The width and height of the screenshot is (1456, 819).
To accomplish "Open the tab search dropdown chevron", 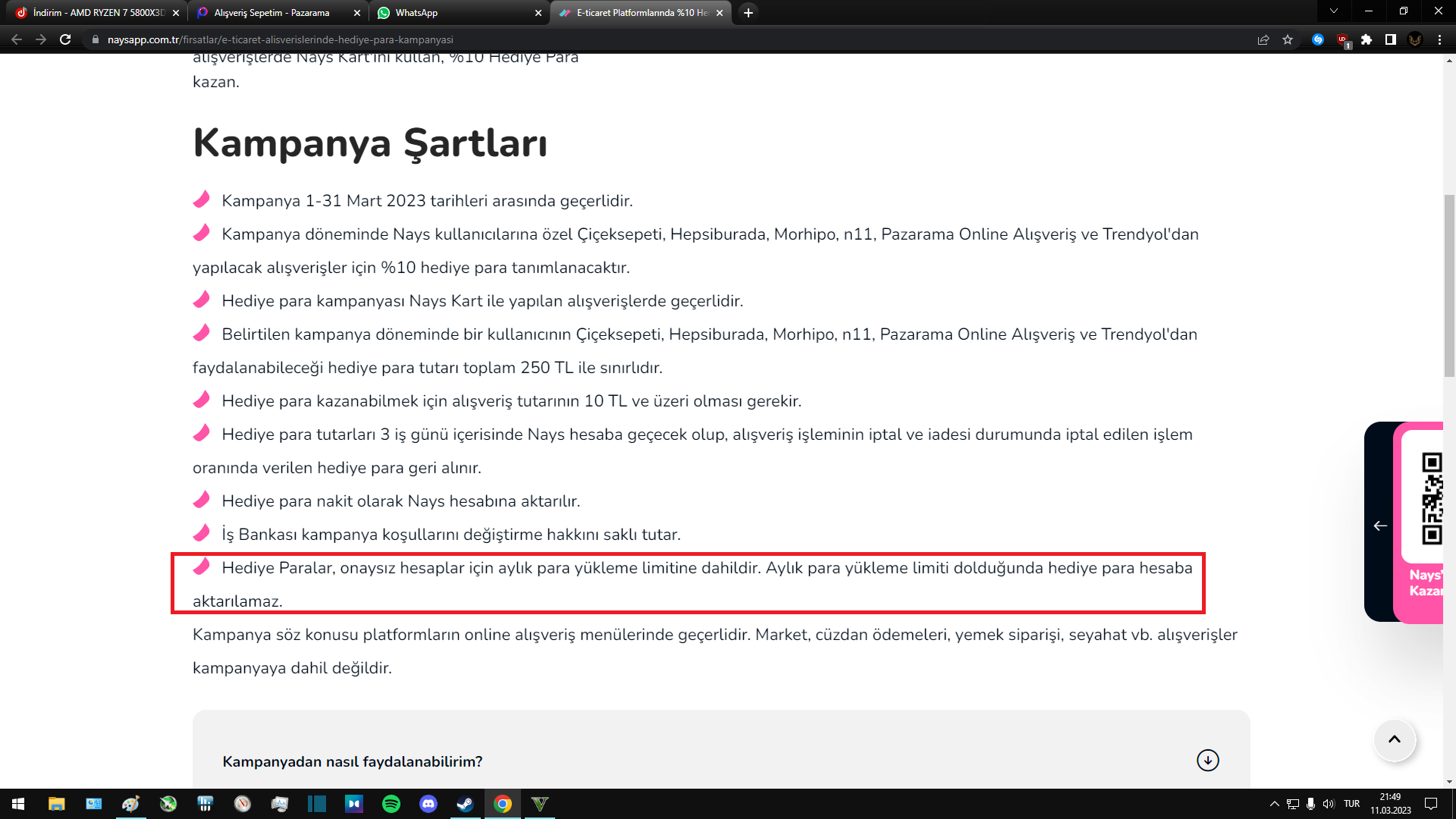I will click(x=1334, y=11).
